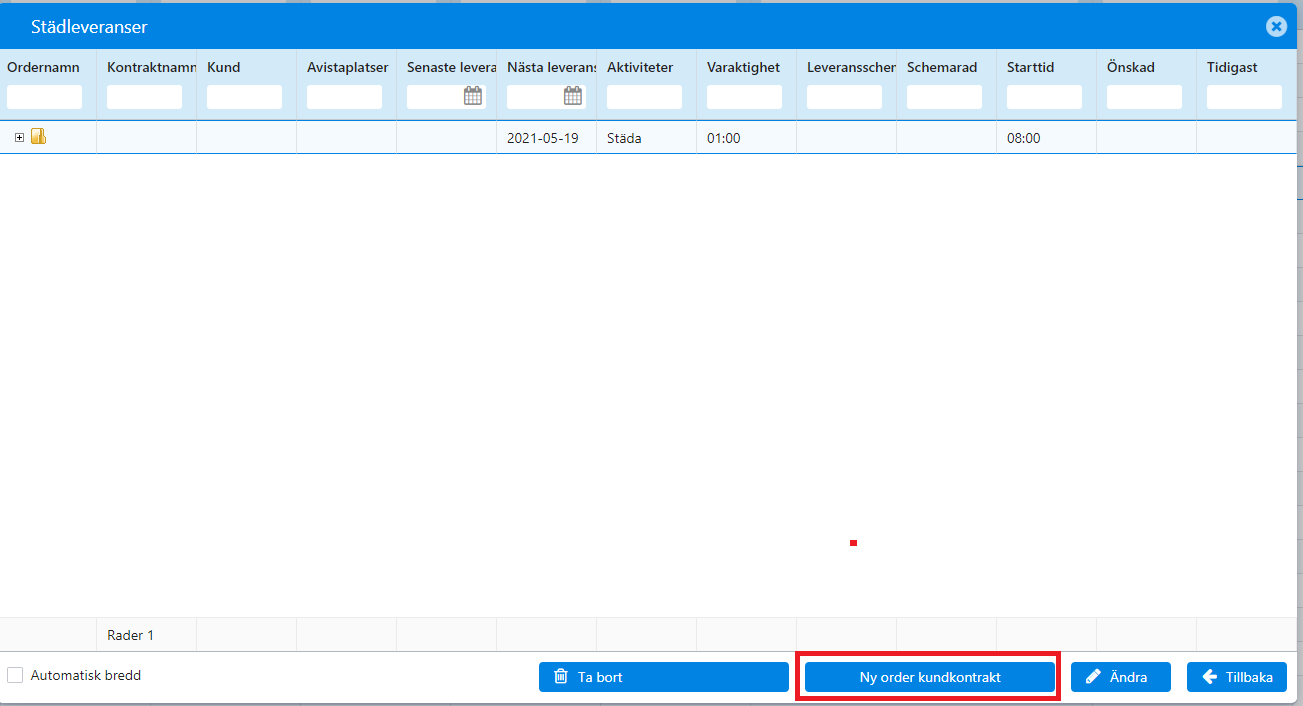Sort by the Kontraktnamn column header
1303x706 pixels.
[151, 67]
